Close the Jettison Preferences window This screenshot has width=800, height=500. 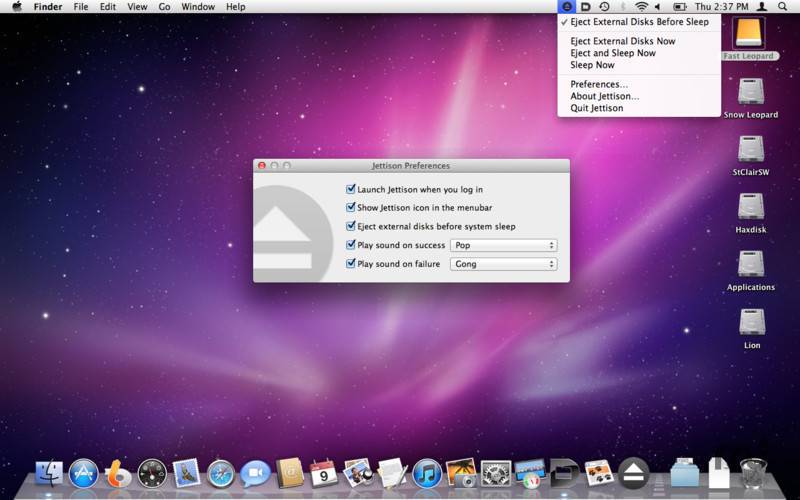[x=262, y=165]
